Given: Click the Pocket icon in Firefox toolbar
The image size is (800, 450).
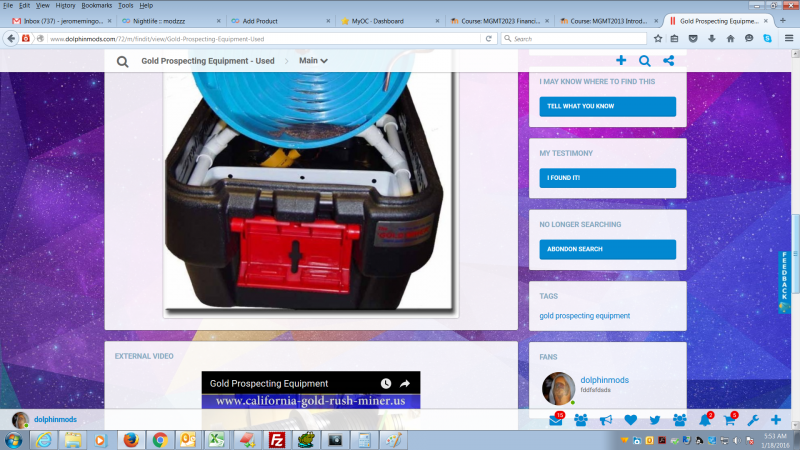Looking at the screenshot, I should click(693, 38).
